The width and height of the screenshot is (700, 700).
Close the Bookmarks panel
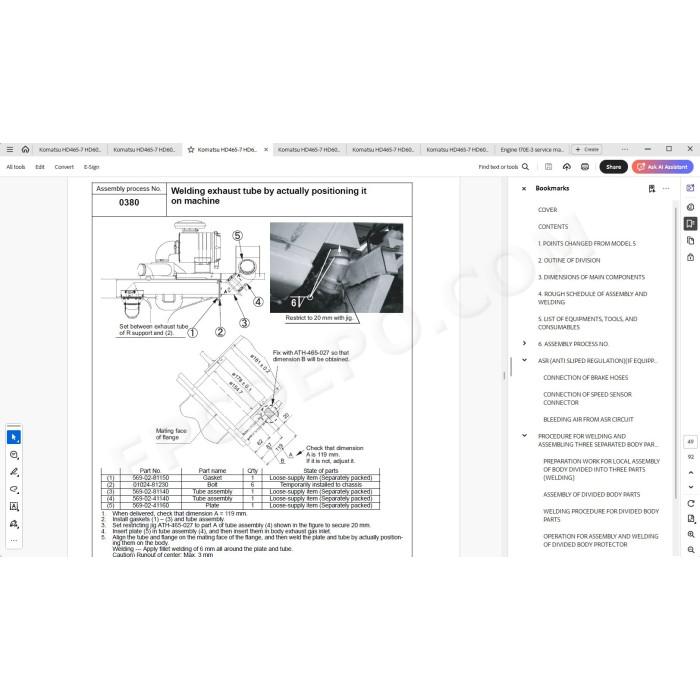pos(524,188)
